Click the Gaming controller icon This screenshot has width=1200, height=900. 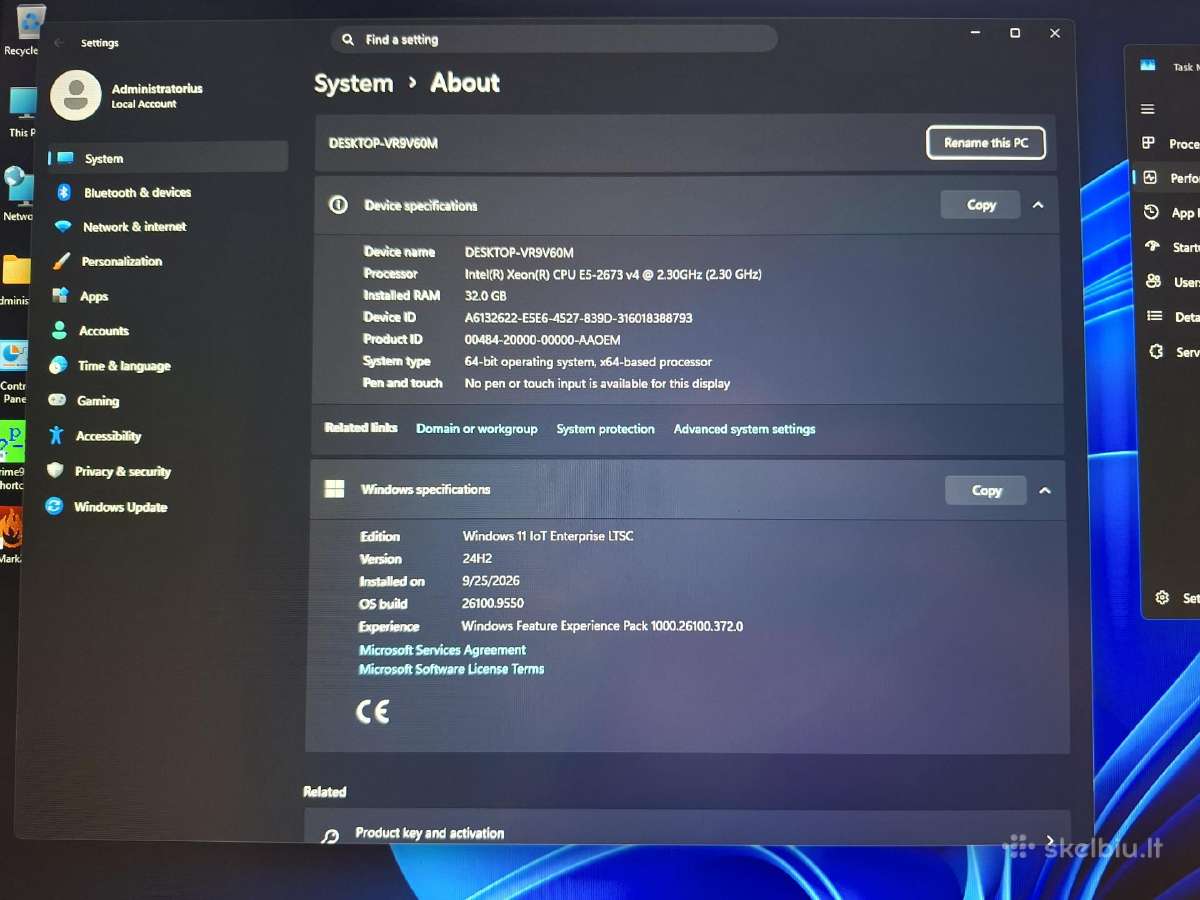point(58,400)
